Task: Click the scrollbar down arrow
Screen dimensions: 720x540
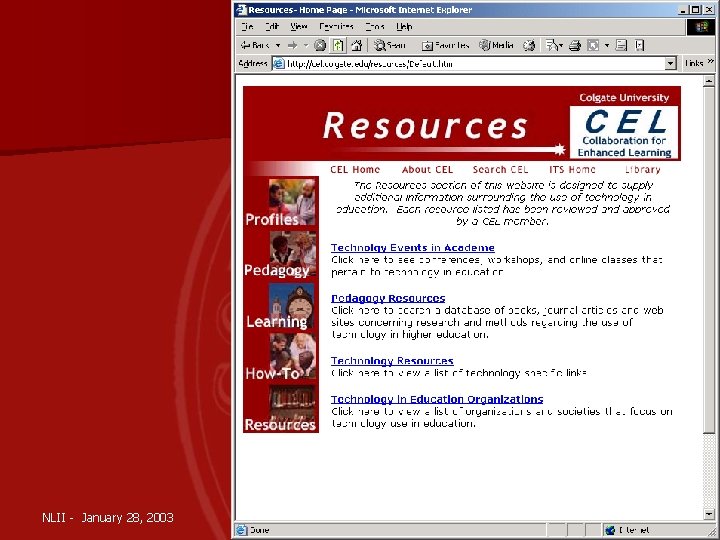Action: [709, 514]
